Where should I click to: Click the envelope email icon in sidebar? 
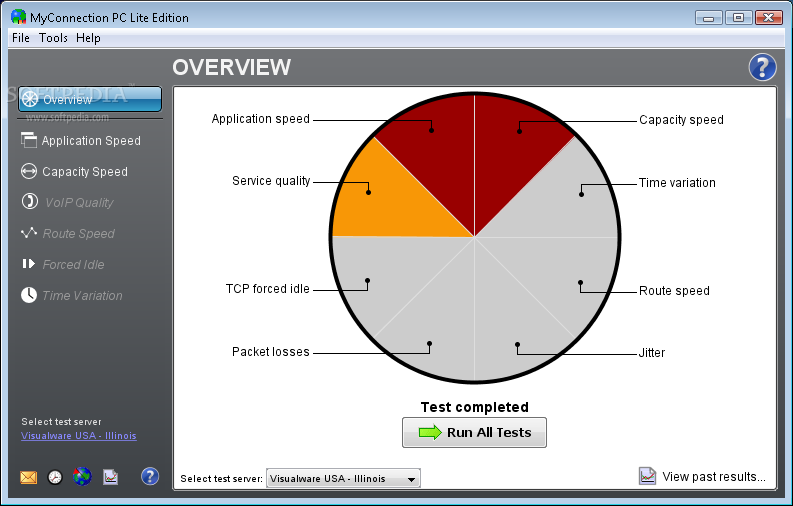coord(28,477)
